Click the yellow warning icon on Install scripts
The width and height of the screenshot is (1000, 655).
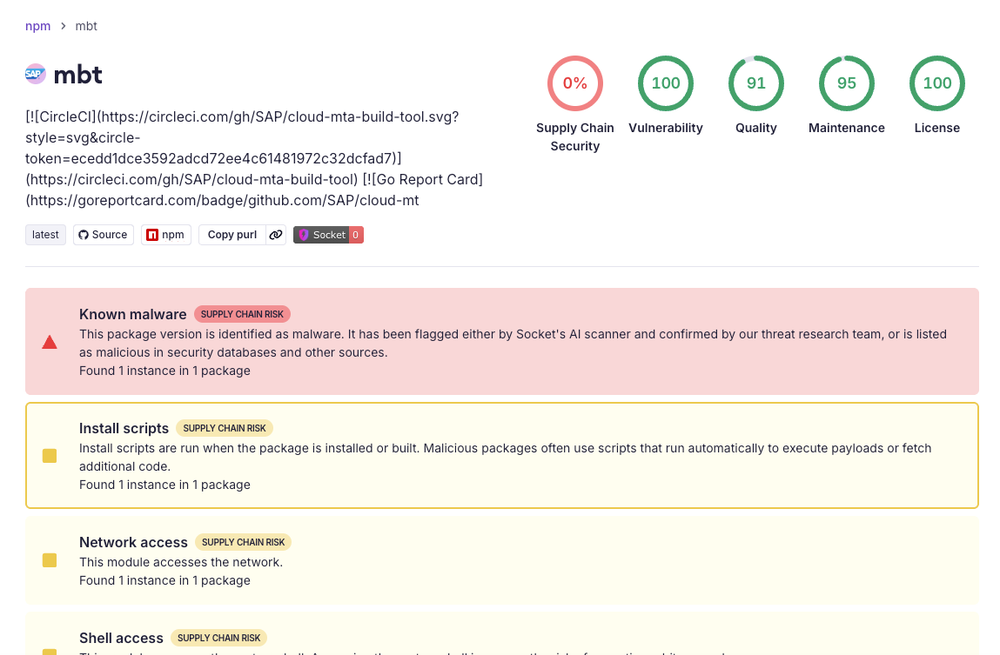pyautogui.click(x=49, y=455)
